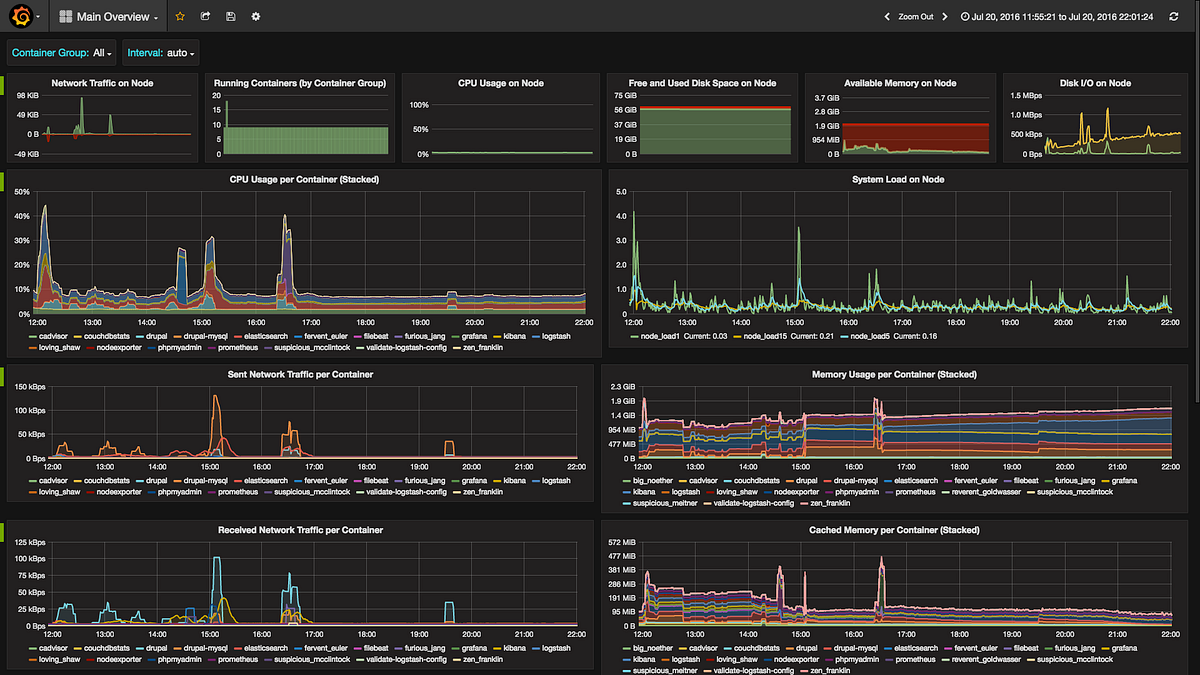Save the dashboard with the disk icon
Image resolution: width=1200 pixels, height=675 pixels.
230,16
